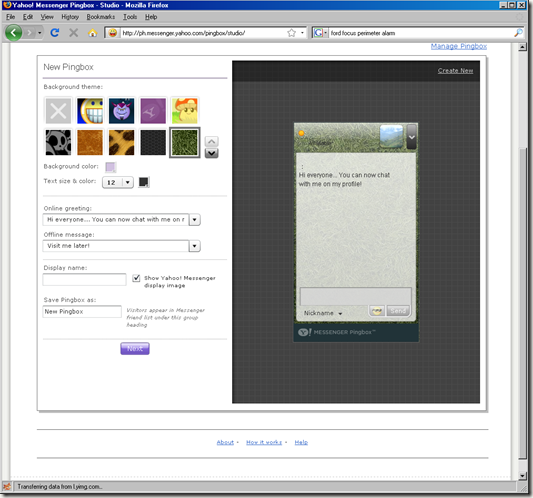Open the background color swatch picker
The height and width of the screenshot is (498, 533).
tap(110, 167)
